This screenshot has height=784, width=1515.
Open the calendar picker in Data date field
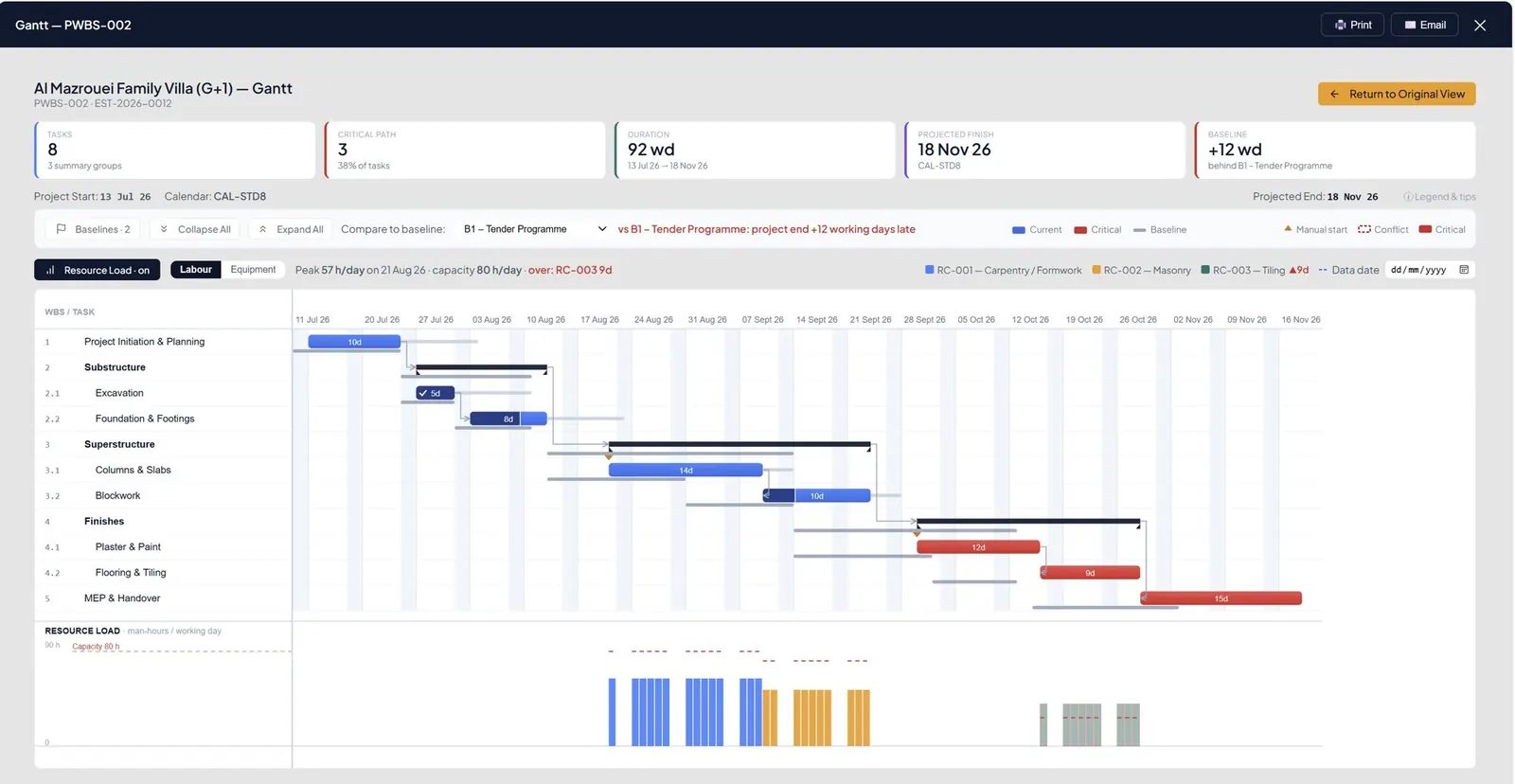pos(1464,270)
